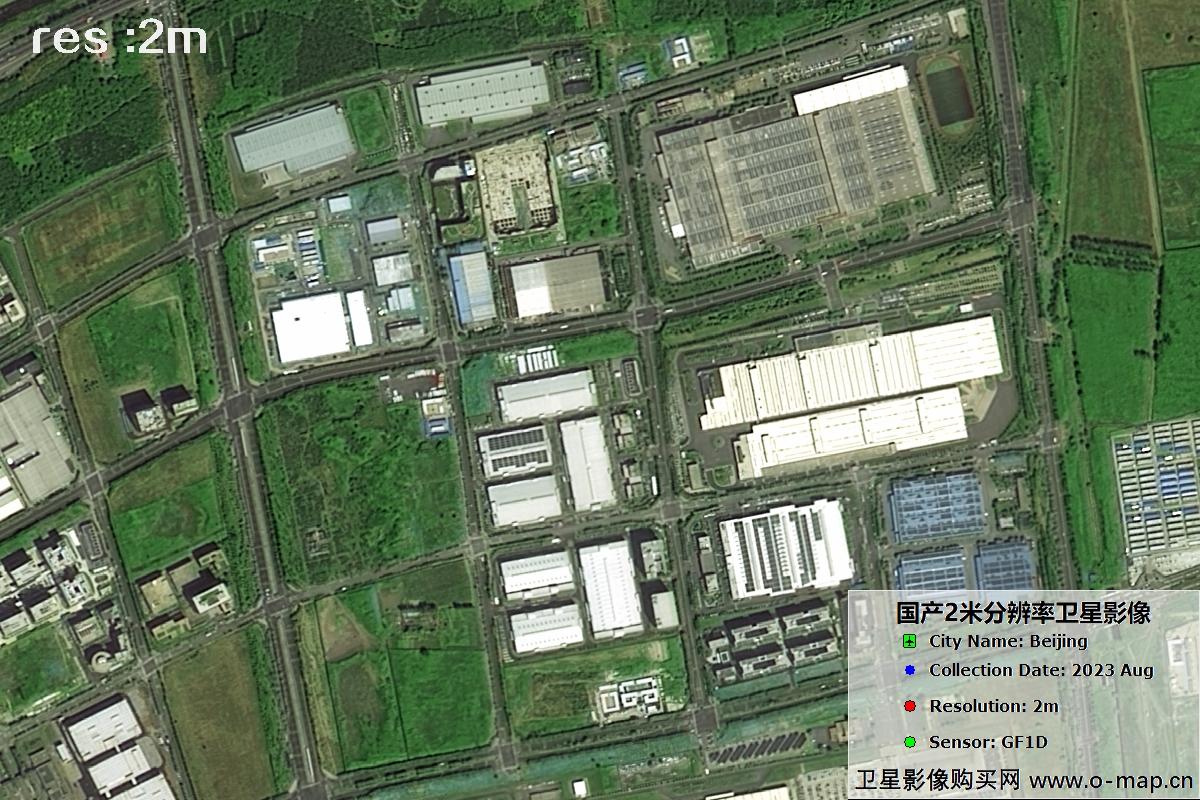This screenshot has width=1200, height=800.
Task: Click the green airplane icon beside City Name
Action: click(x=909, y=641)
